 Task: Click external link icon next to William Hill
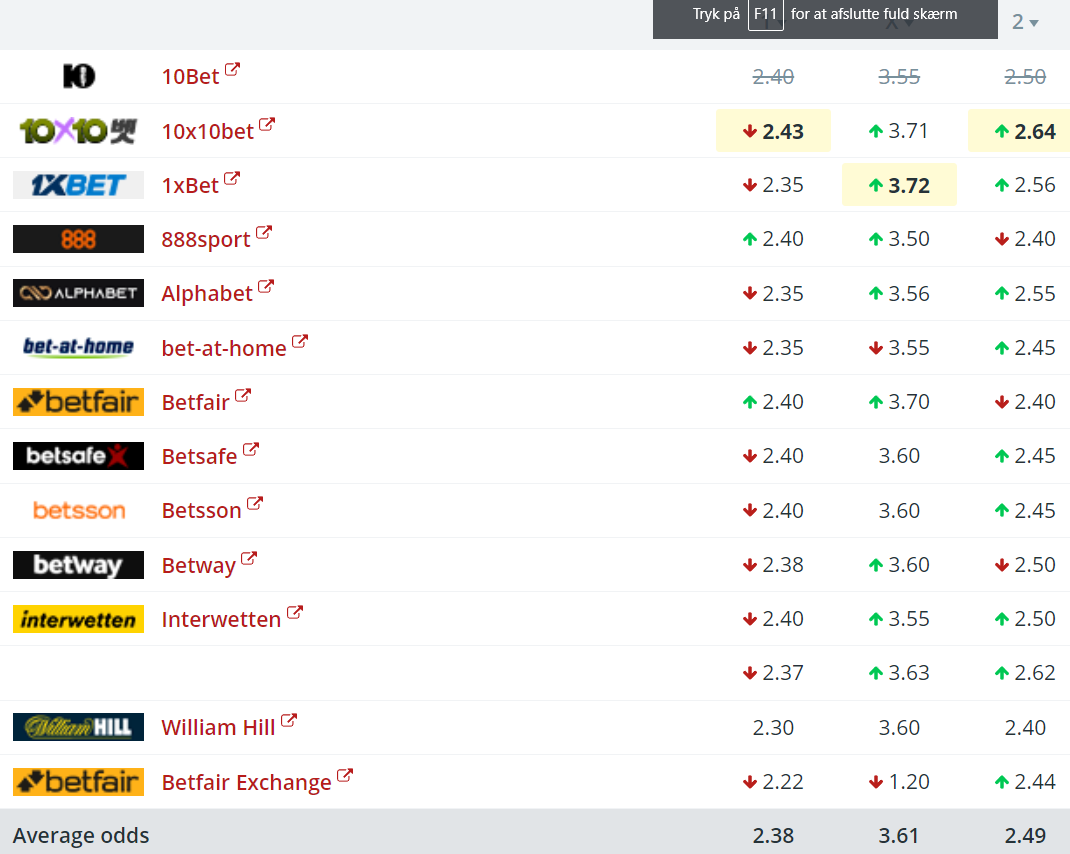[x=289, y=720]
